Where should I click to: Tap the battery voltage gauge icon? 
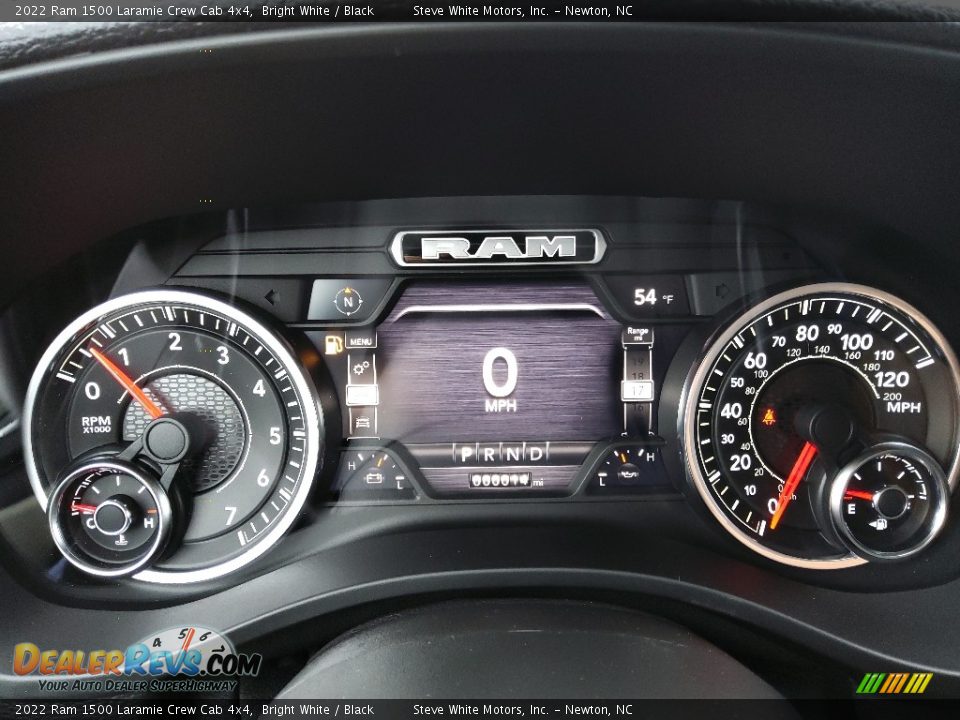tap(373, 476)
